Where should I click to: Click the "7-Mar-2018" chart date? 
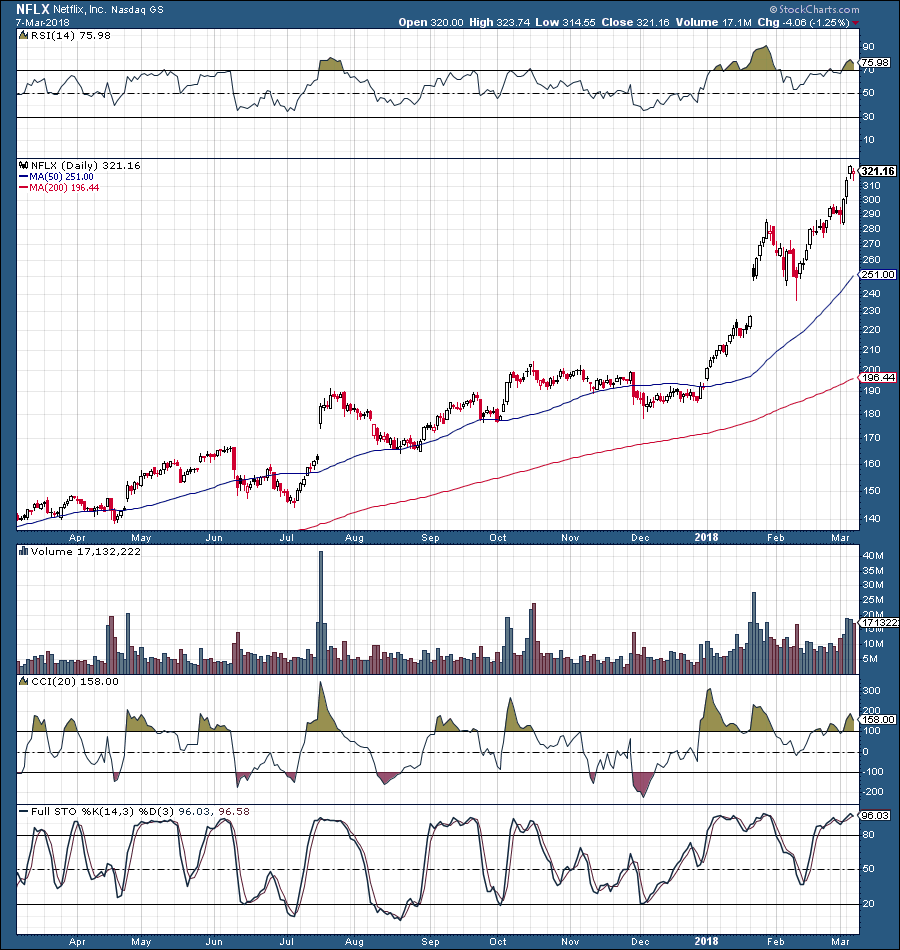point(42,23)
